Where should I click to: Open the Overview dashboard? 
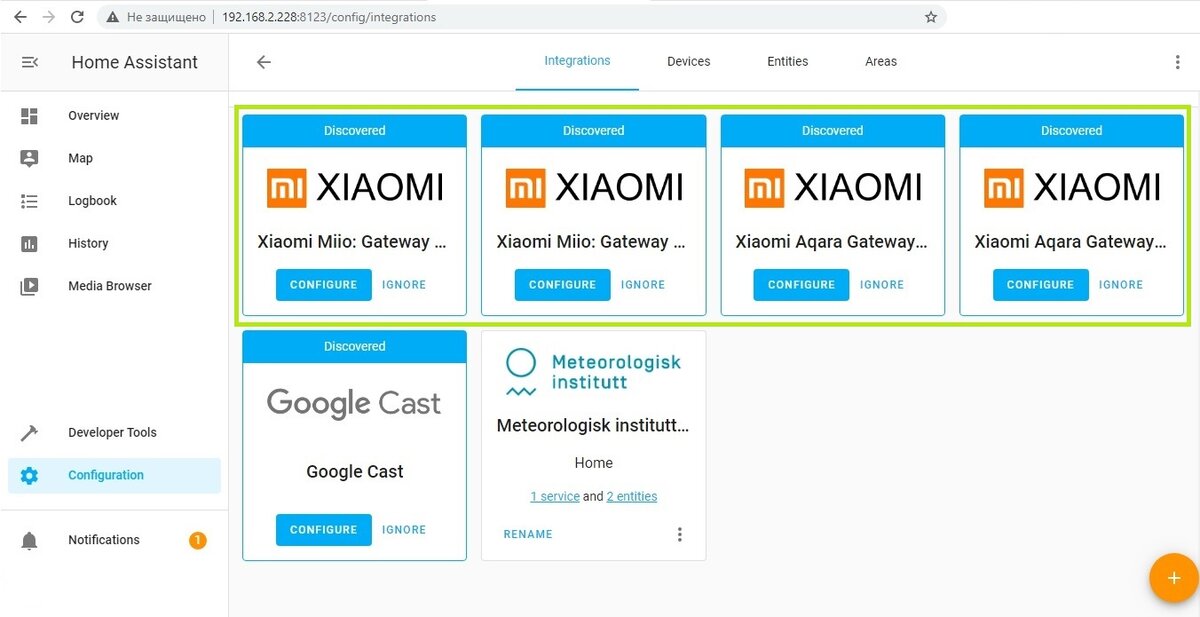(x=93, y=115)
